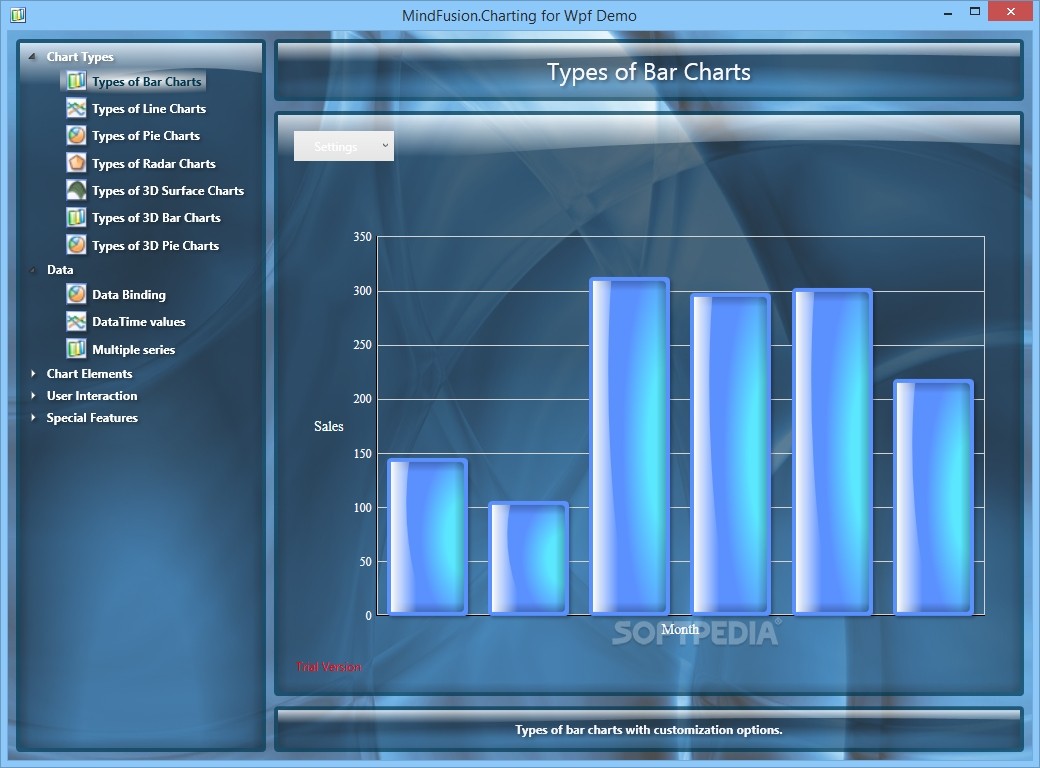This screenshot has width=1040, height=768.
Task: Click the Trial Version red text
Action: click(x=329, y=667)
